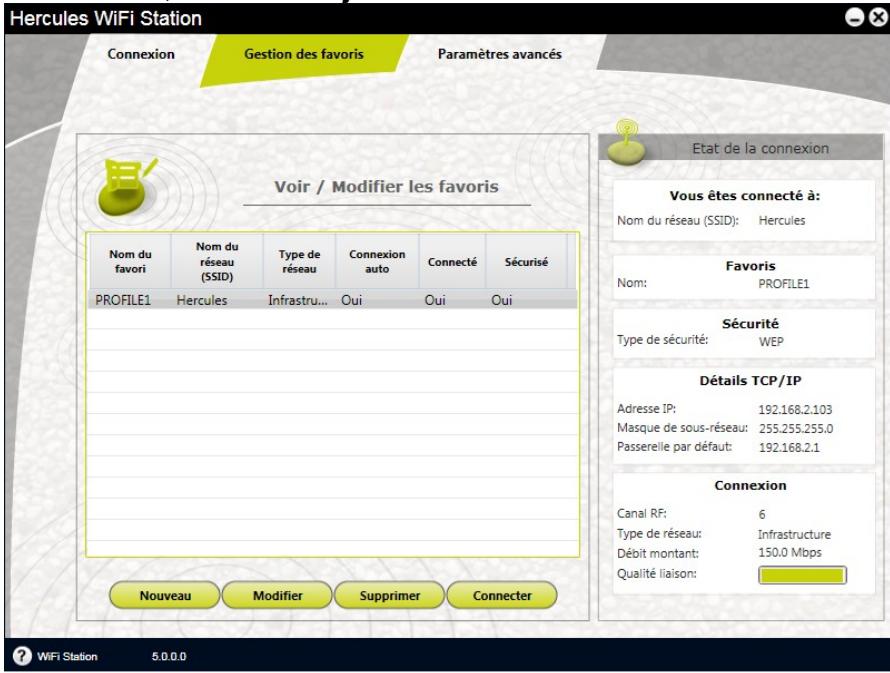This screenshot has width=890, height=673.
Task: Click the Canal RF value 6
Action: pyautogui.click(x=762, y=514)
